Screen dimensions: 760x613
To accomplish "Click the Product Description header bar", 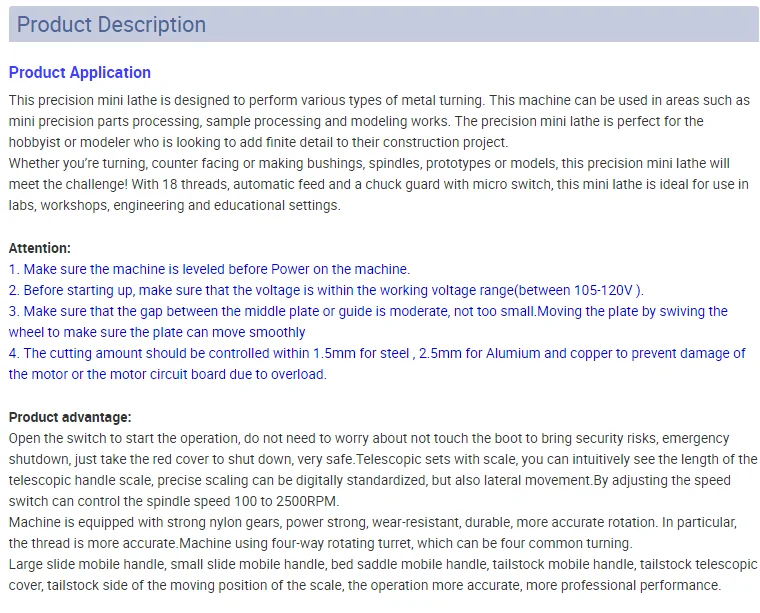I will [383, 24].
